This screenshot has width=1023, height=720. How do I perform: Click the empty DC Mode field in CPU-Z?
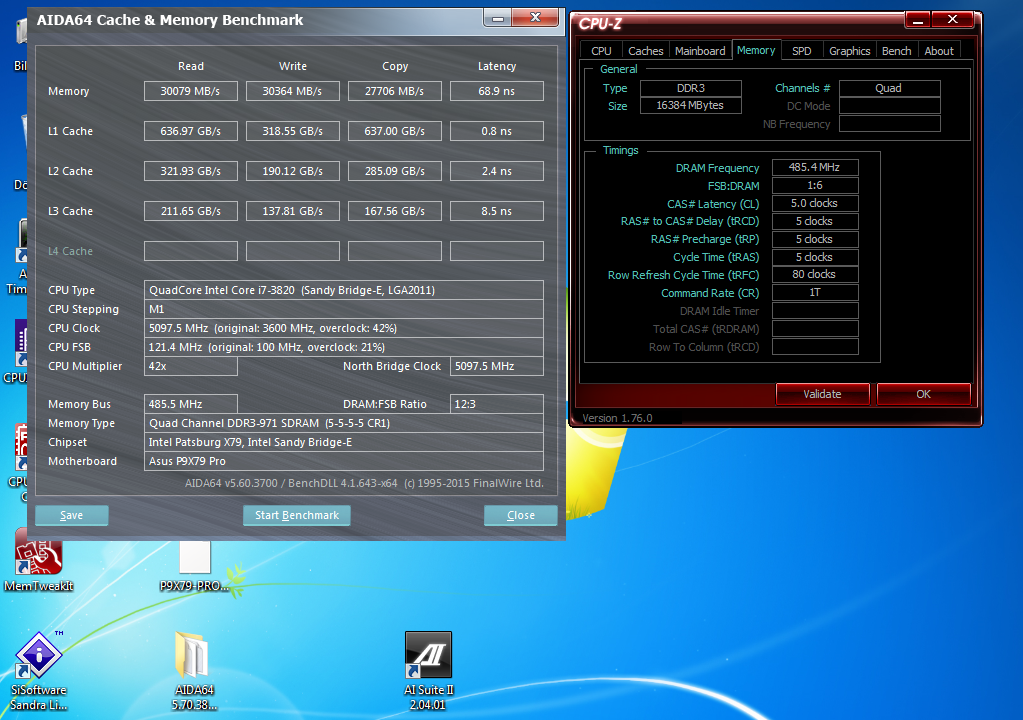[889, 106]
